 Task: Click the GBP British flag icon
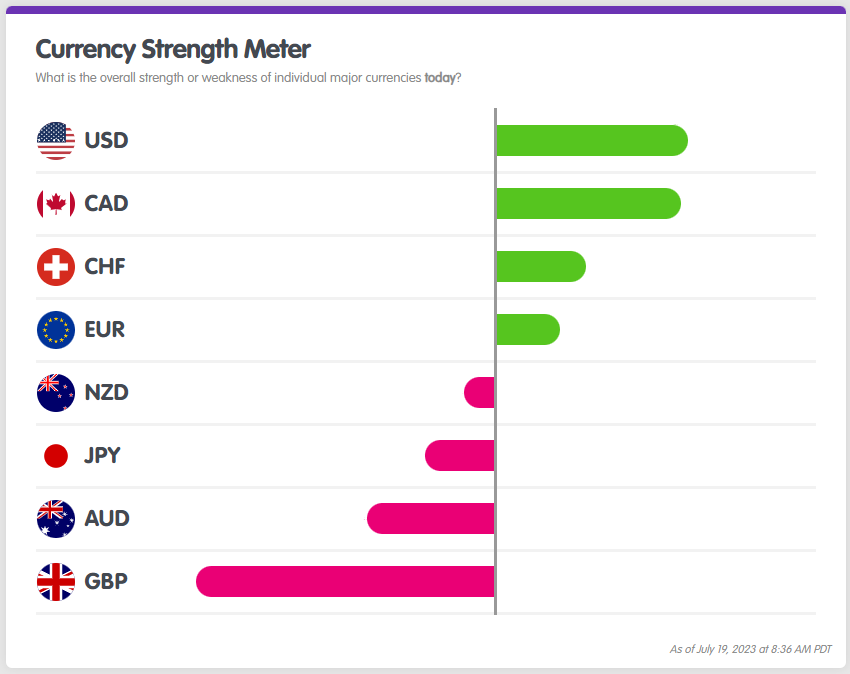(56, 582)
